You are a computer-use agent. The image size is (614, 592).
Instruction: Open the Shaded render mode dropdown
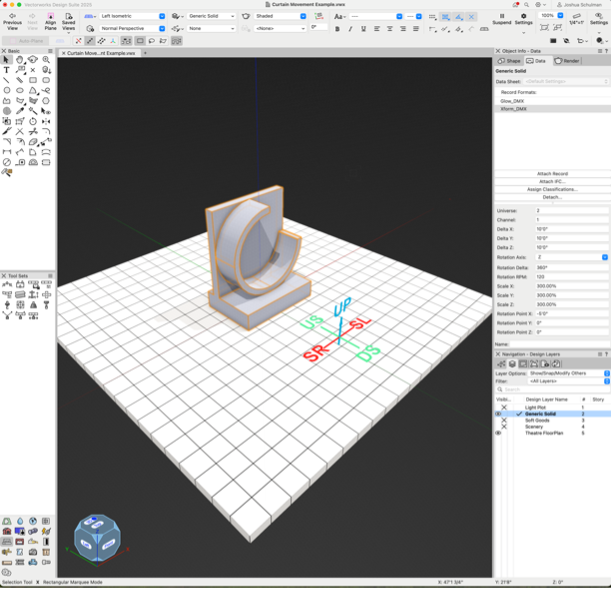coord(279,16)
